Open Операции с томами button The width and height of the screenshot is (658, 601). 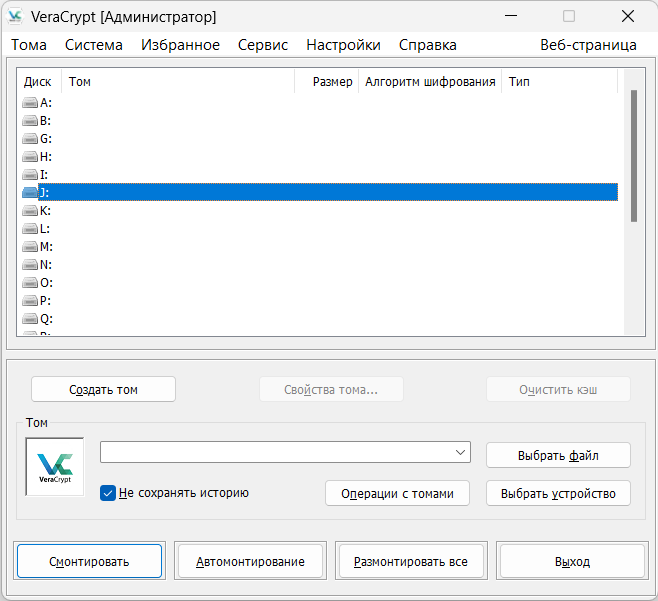point(397,494)
